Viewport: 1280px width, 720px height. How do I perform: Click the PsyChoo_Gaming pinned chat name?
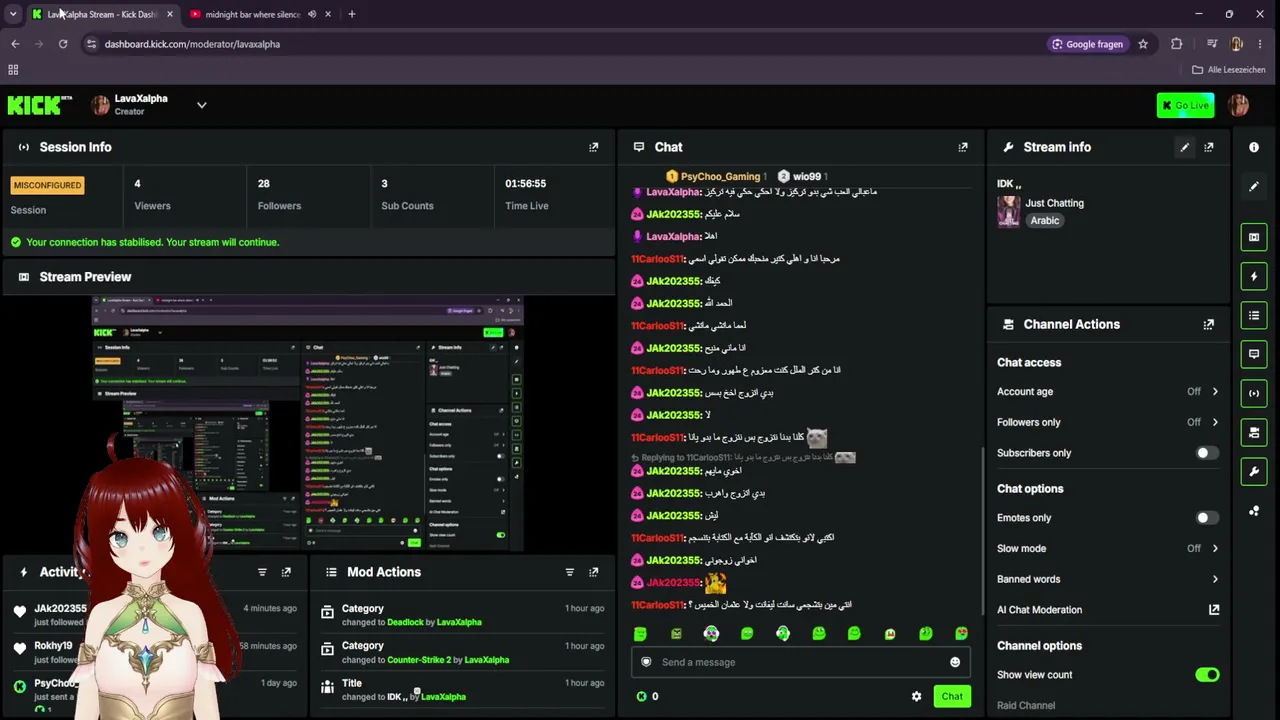pos(720,177)
